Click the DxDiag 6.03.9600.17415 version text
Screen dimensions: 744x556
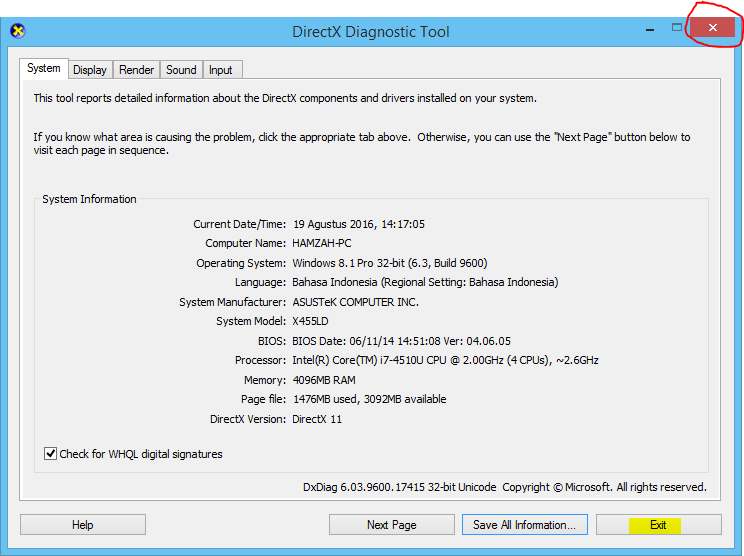(400, 487)
